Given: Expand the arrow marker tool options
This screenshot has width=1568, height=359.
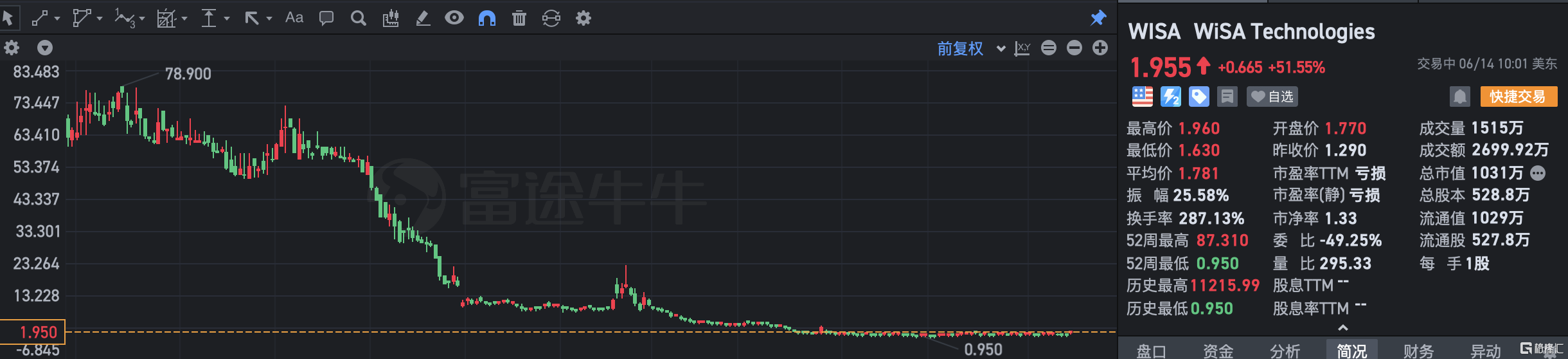Looking at the screenshot, I should pos(269,19).
